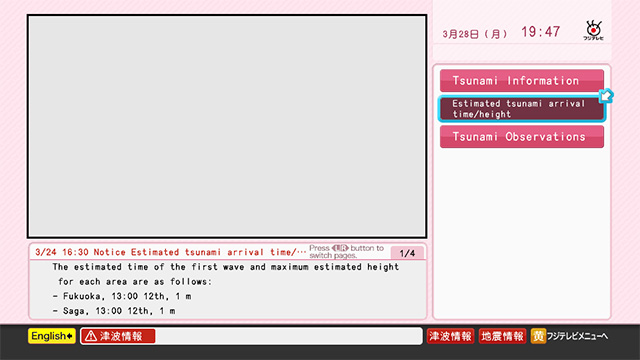Click the Fukuoka 13:00 12th entry

[x=122, y=296]
